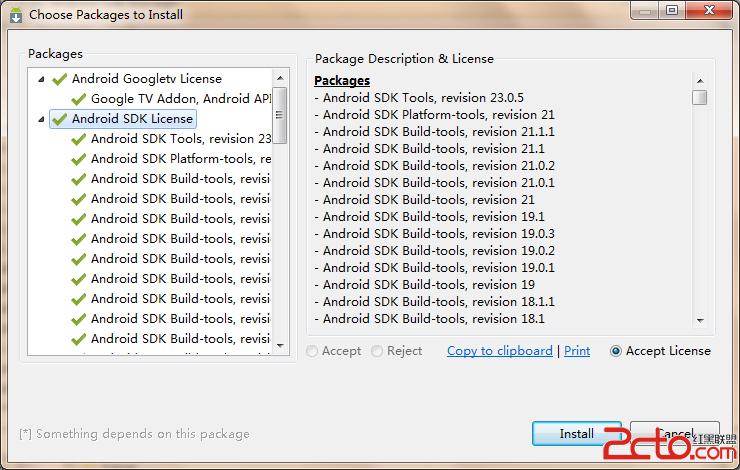Select the Reject radio button
Screen dimensions: 740x470
(x=377, y=351)
